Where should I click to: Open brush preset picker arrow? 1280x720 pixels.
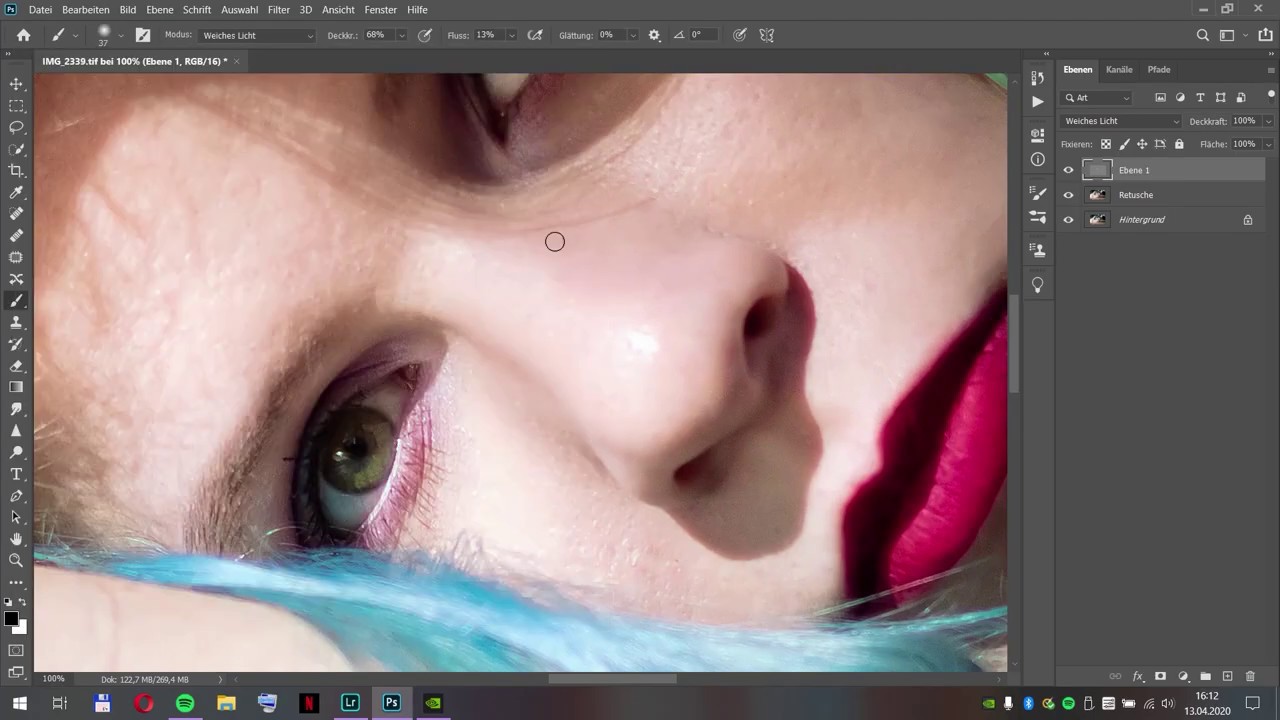[121, 35]
